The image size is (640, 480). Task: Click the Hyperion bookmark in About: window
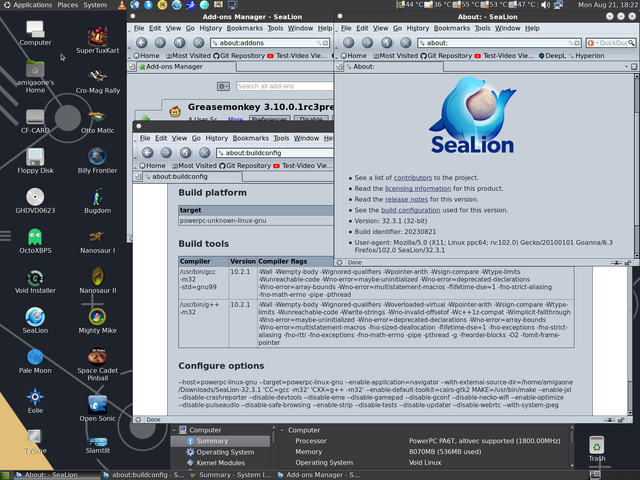[587, 56]
